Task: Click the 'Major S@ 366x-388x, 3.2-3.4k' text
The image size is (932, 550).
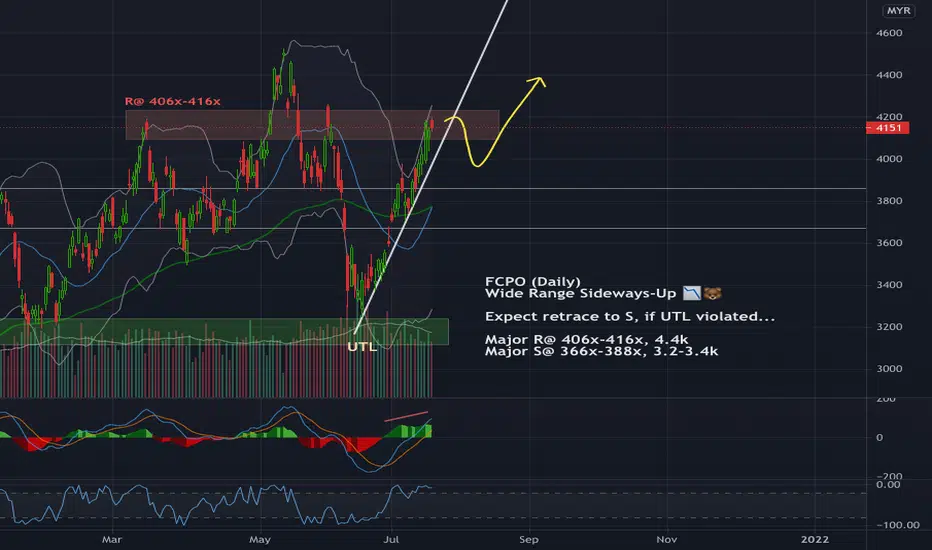Action: coord(602,351)
